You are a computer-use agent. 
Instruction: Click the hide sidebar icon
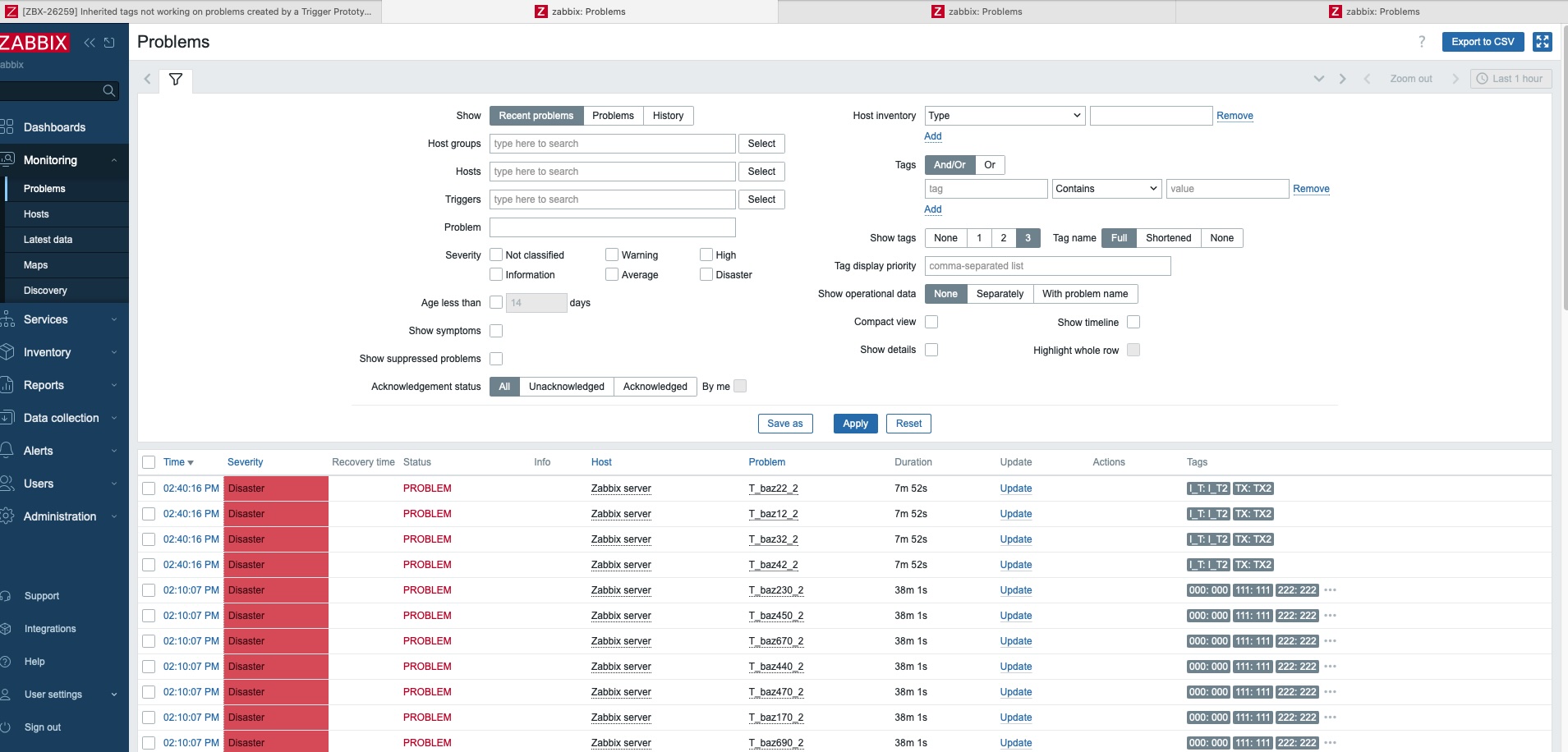(109, 43)
